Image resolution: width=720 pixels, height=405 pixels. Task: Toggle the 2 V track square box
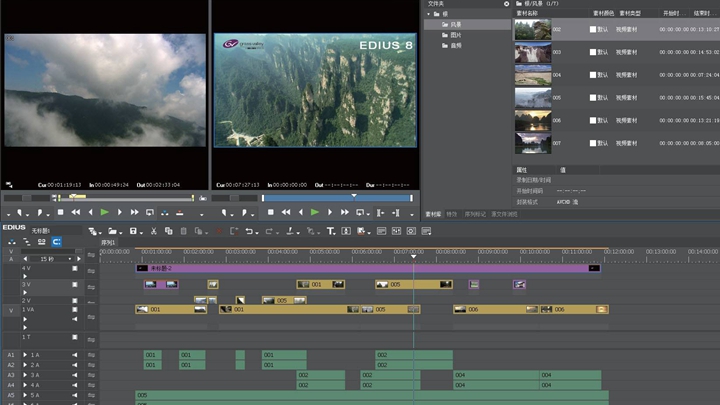tap(75, 300)
